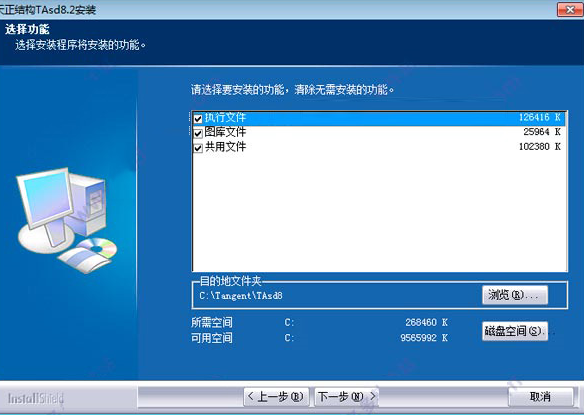Select the 执行文件 list row

point(379,118)
